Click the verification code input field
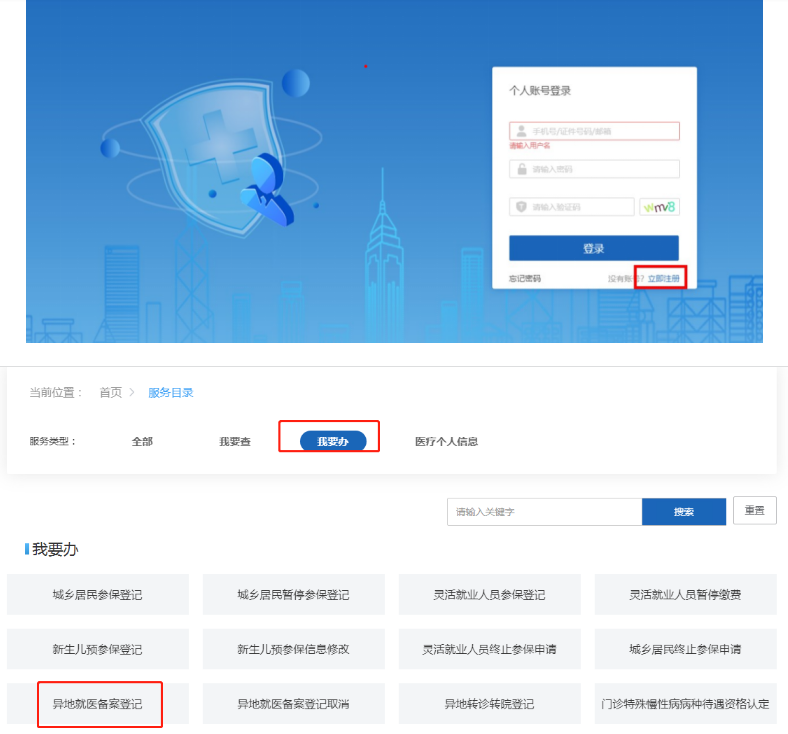The width and height of the screenshot is (788, 734). pyautogui.click(x=571, y=206)
